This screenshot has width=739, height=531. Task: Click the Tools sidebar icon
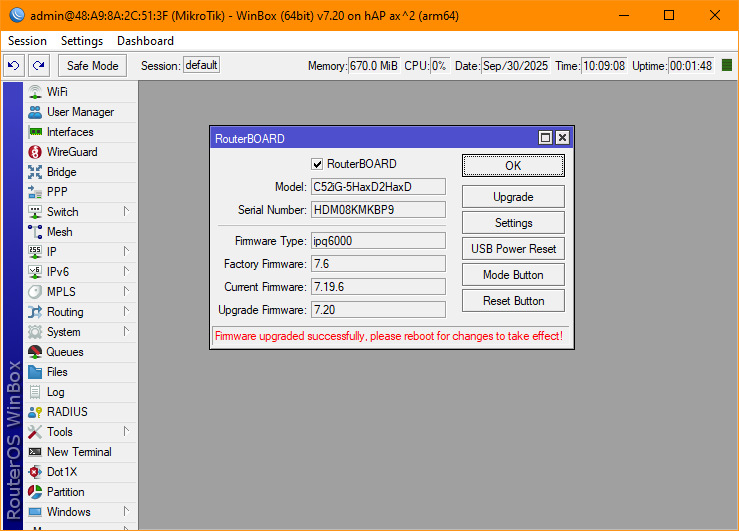coord(35,432)
